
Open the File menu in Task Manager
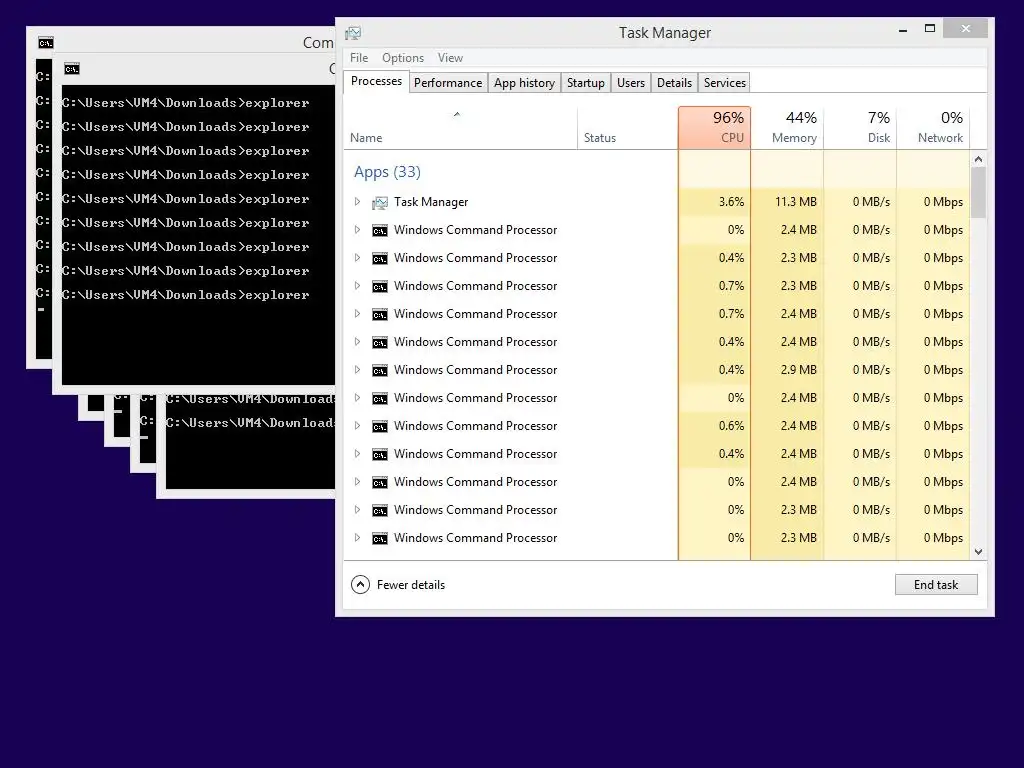click(x=359, y=57)
